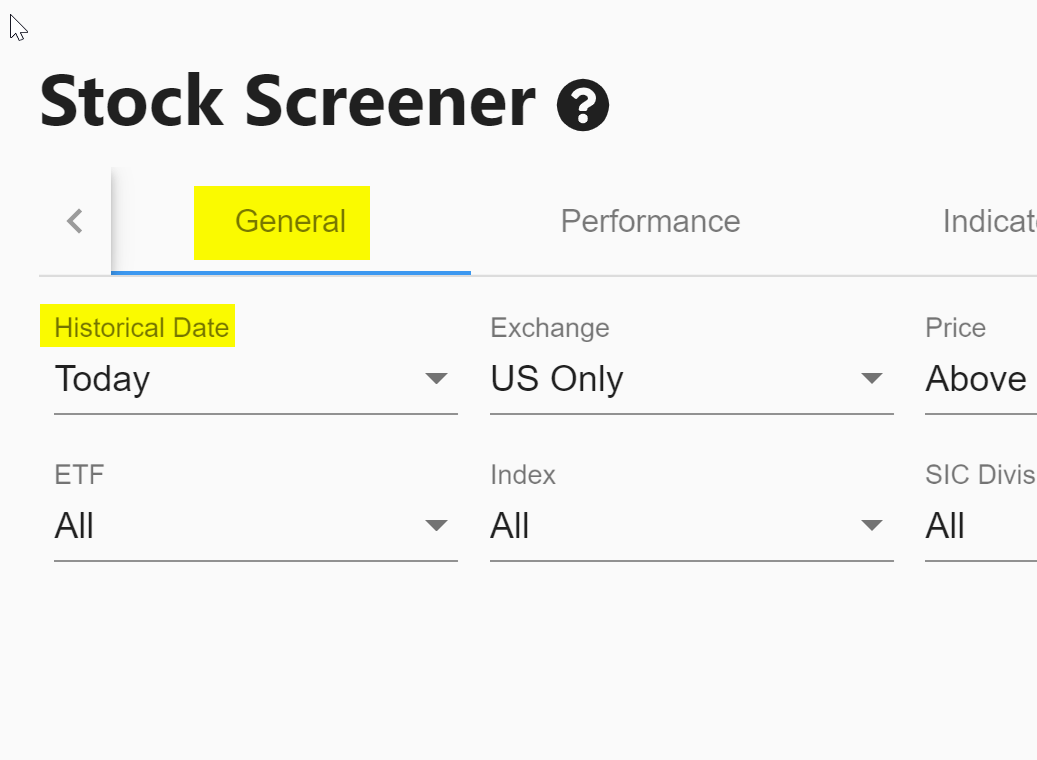Click the ETF dropdown arrow
This screenshot has width=1037, height=760.
tap(436, 526)
